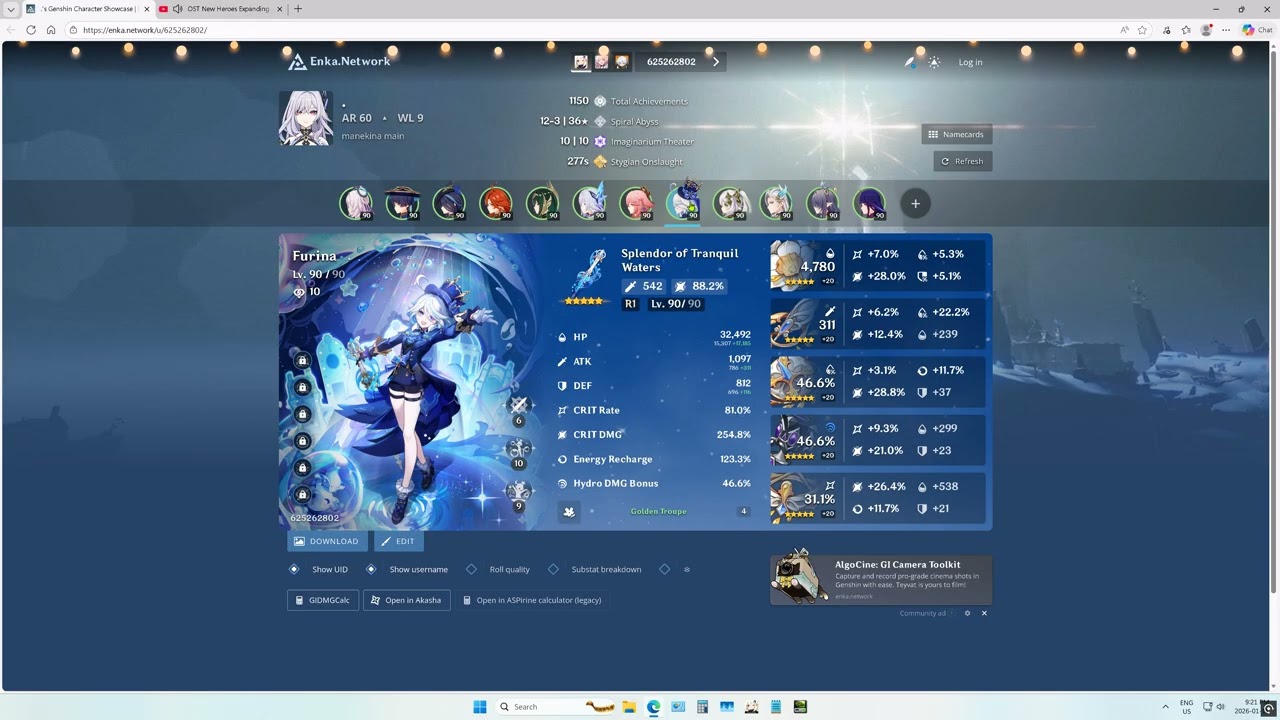Add a character with the plus button

pos(915,204)
